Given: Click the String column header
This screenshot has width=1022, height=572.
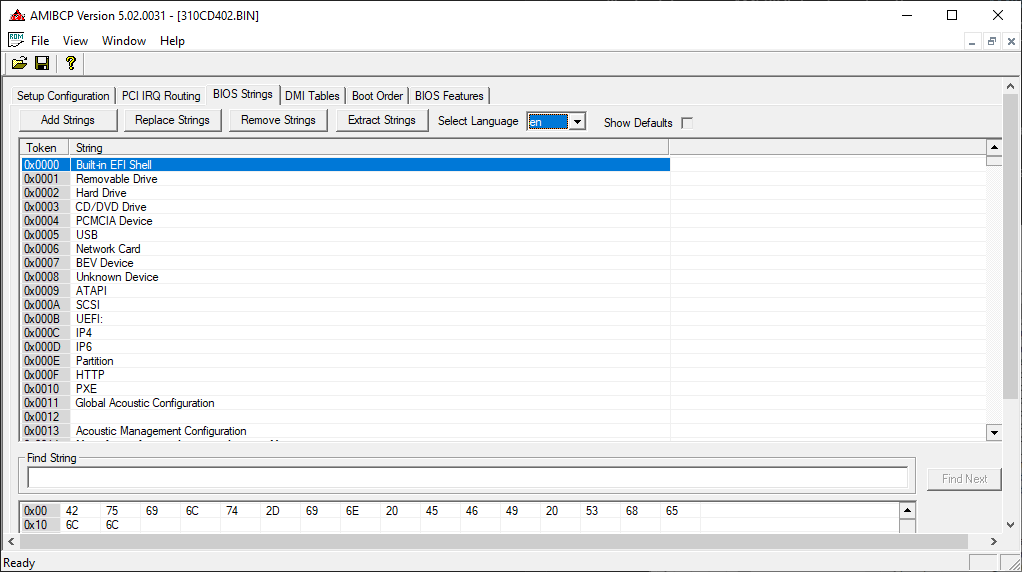Looking at the screenshot, I should [x=369, y=148].
